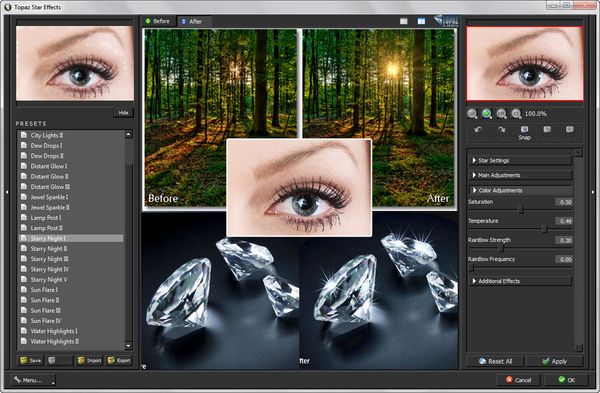Expand the Main Adjustments section
Viewport: 600px width, 393px height.
tap(520, 175)
